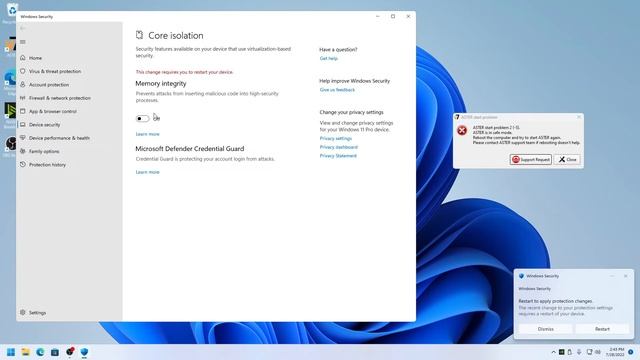
Task: Open Family options
Action: pos(44,151)
